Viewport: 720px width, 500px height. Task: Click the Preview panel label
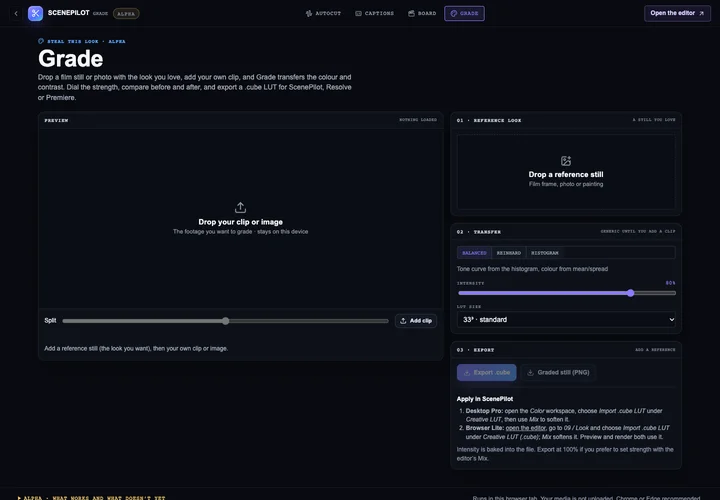(56, 120)
